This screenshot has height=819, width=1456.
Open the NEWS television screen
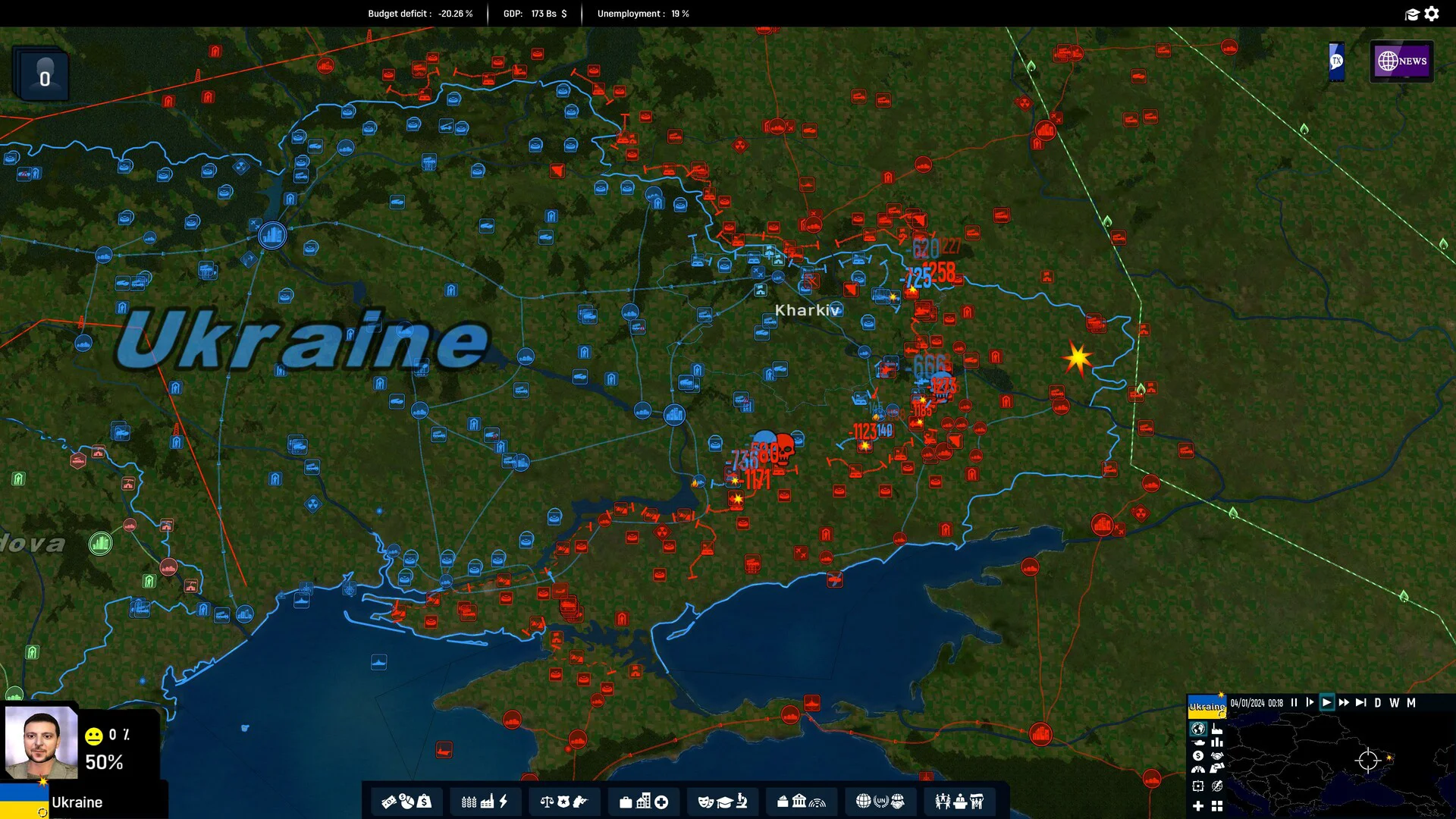point(1401,61)
